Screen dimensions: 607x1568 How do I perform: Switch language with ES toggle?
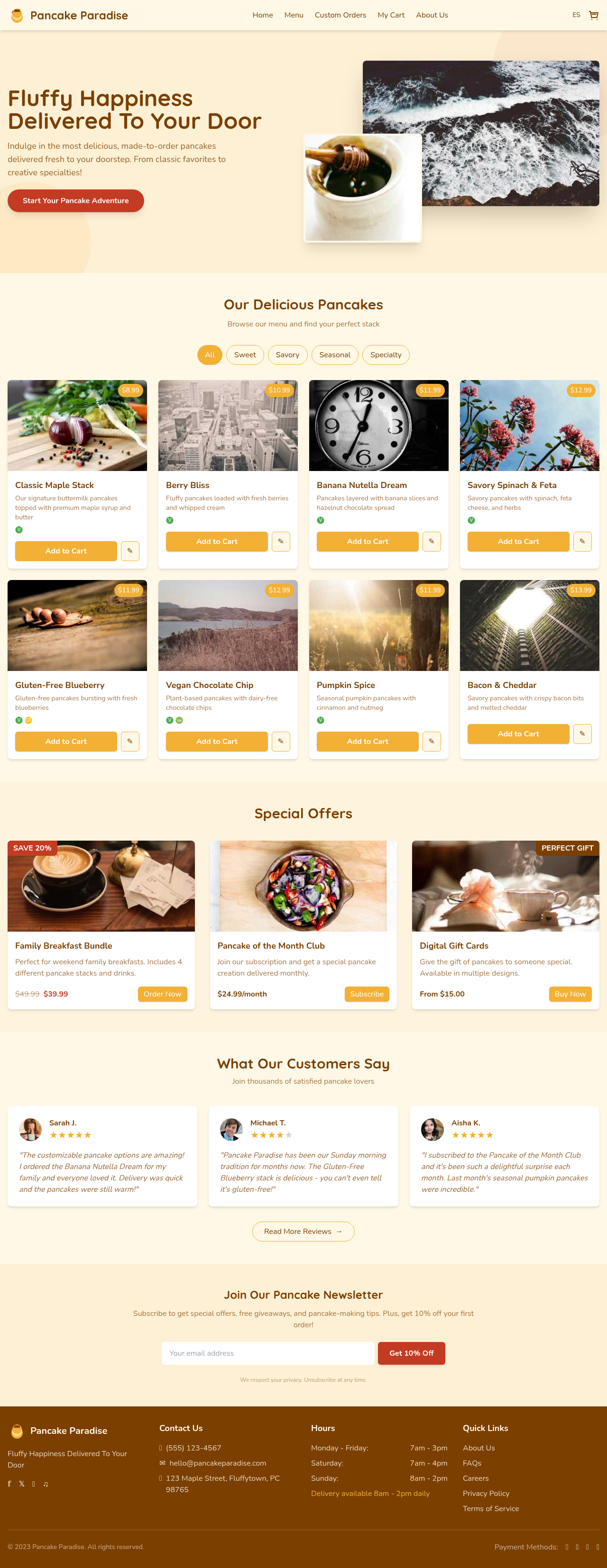576,15
